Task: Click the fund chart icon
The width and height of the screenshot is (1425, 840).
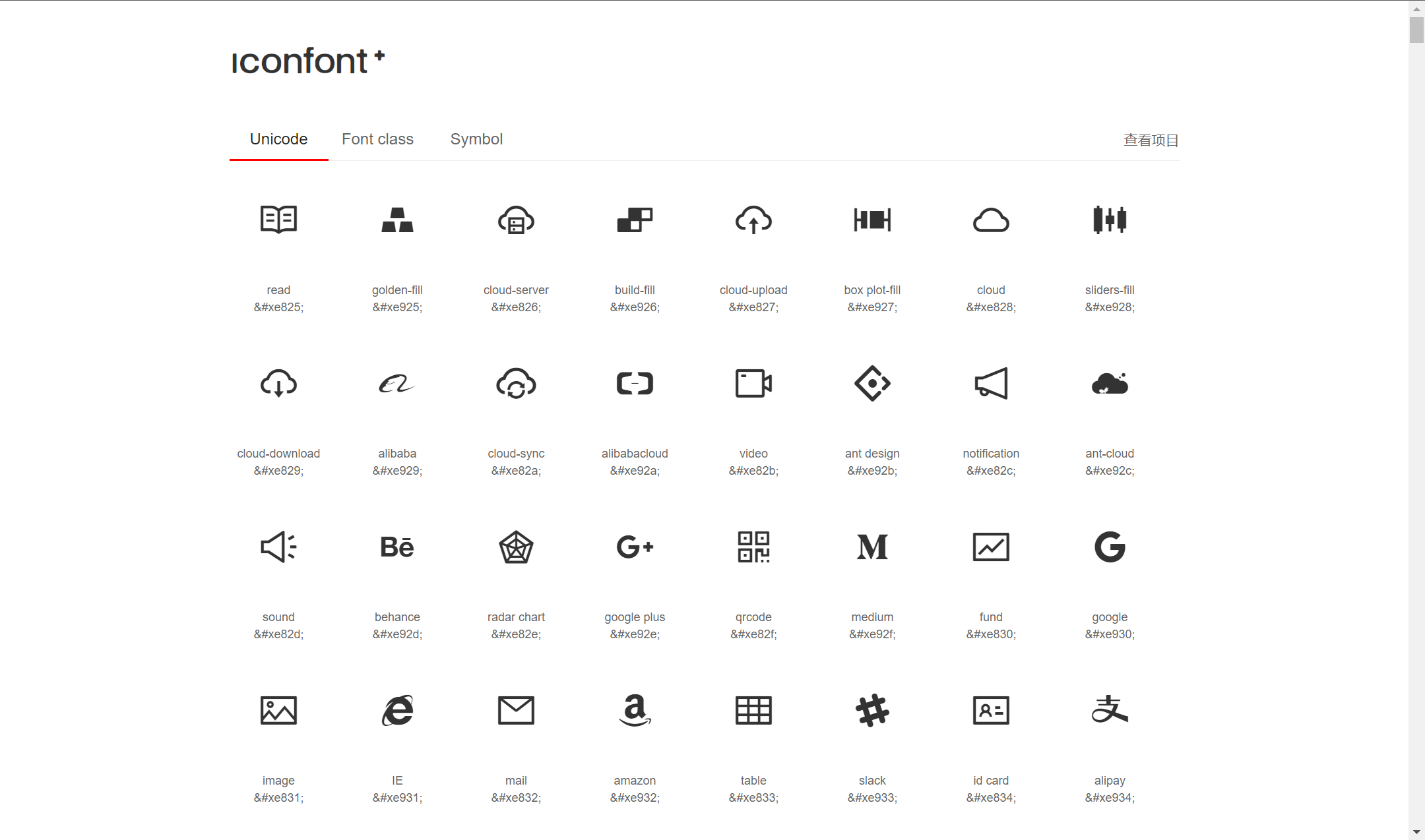Action: point(991,547)
